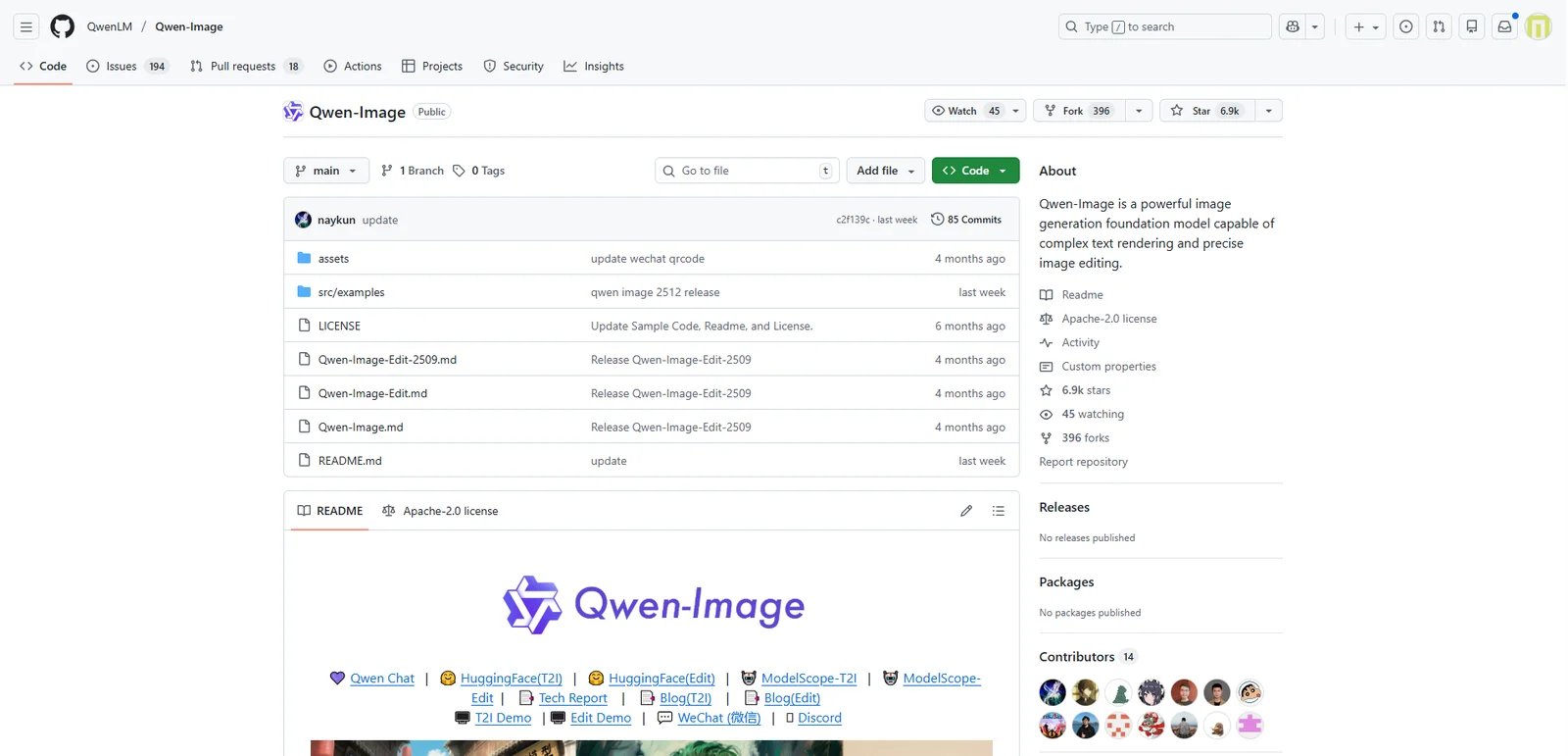This screenshot has width=1568, height=756.
Task: Open the README outline list icon
Action: point(999,511)
